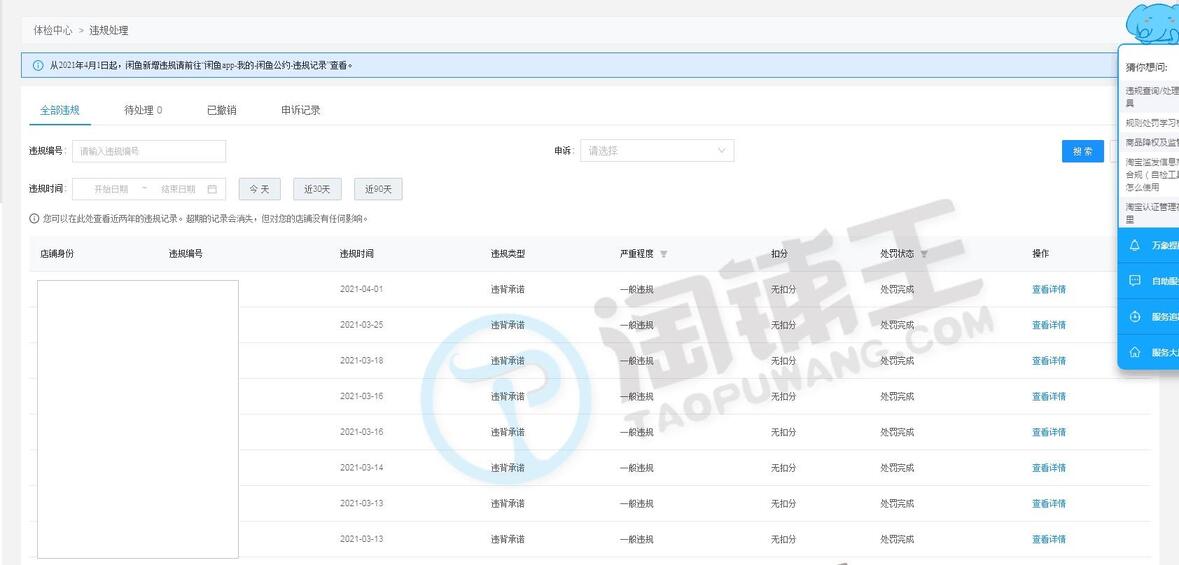This screenshot has height=565, width=1179.
Task: Open the self-service chat bubble icon
Action: (1134, 281)
